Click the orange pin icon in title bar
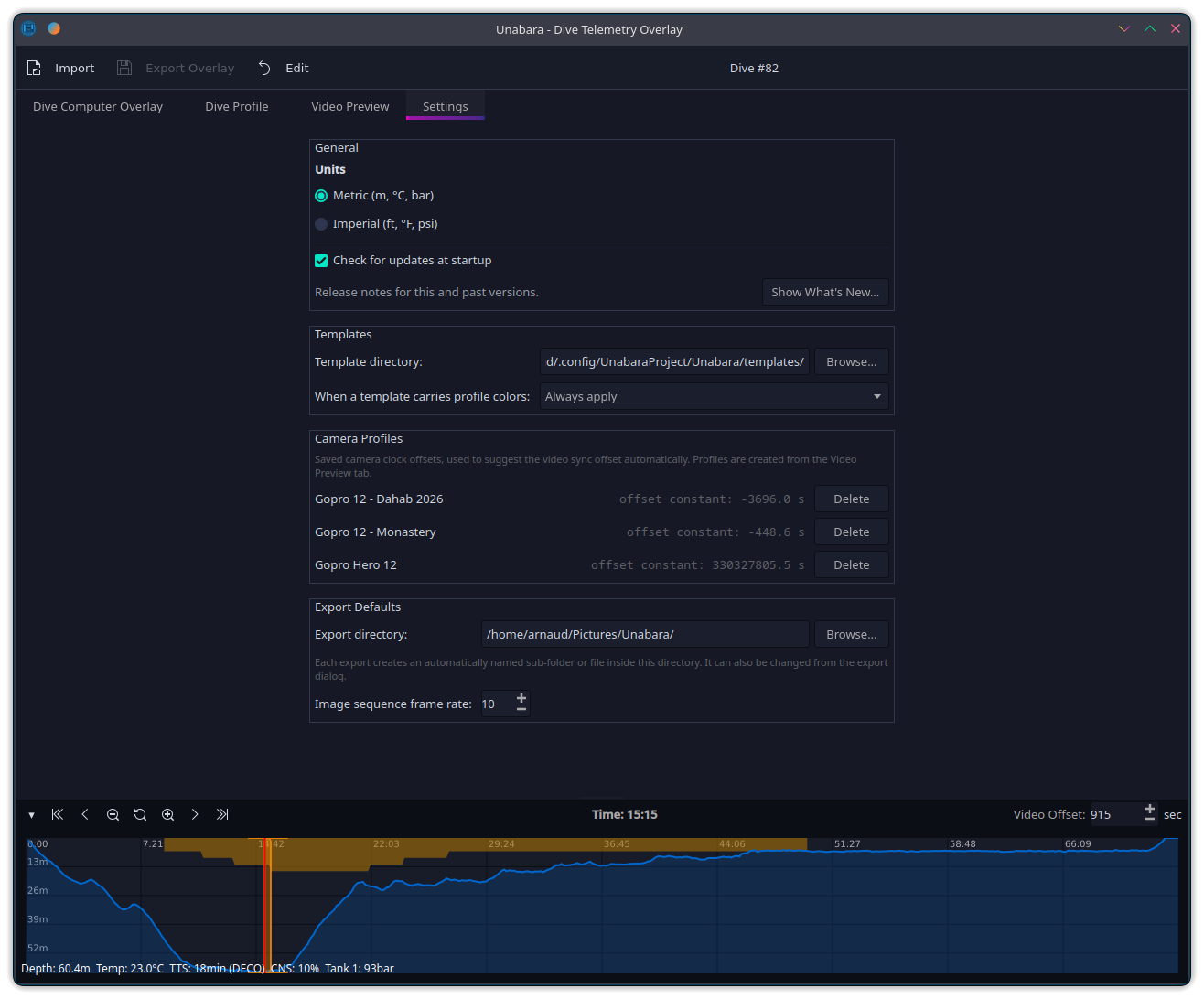This screenshot has height=999, width=1204. tap(54, 28)
